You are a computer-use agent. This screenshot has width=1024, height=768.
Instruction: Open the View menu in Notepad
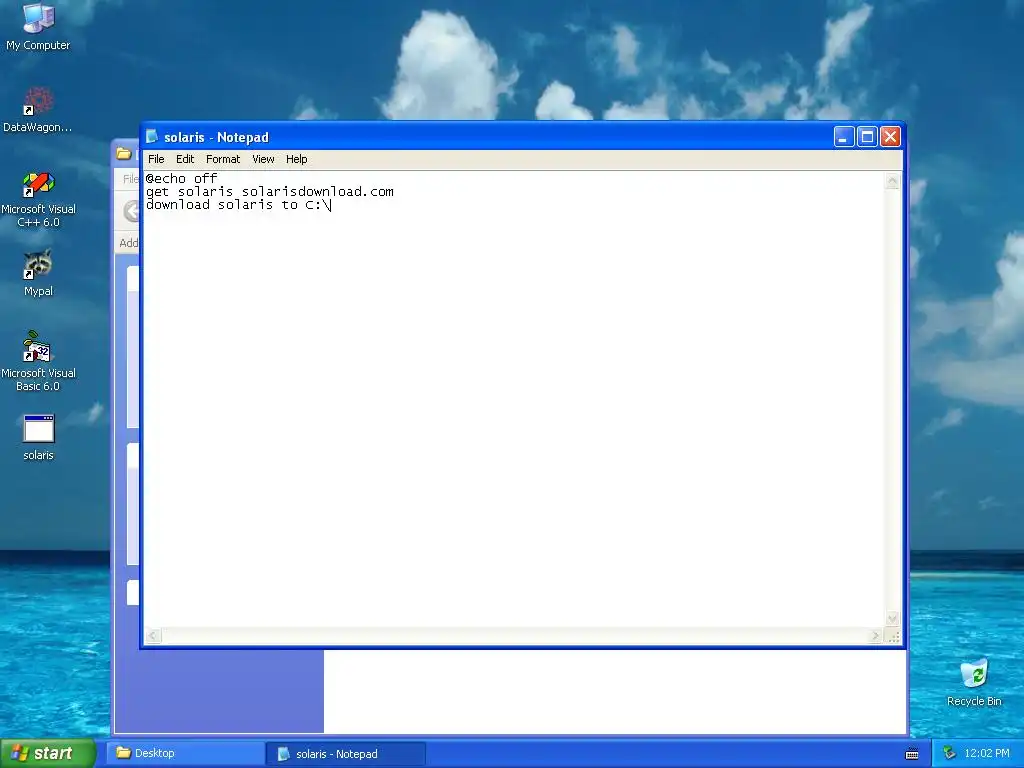coord(263,159)
